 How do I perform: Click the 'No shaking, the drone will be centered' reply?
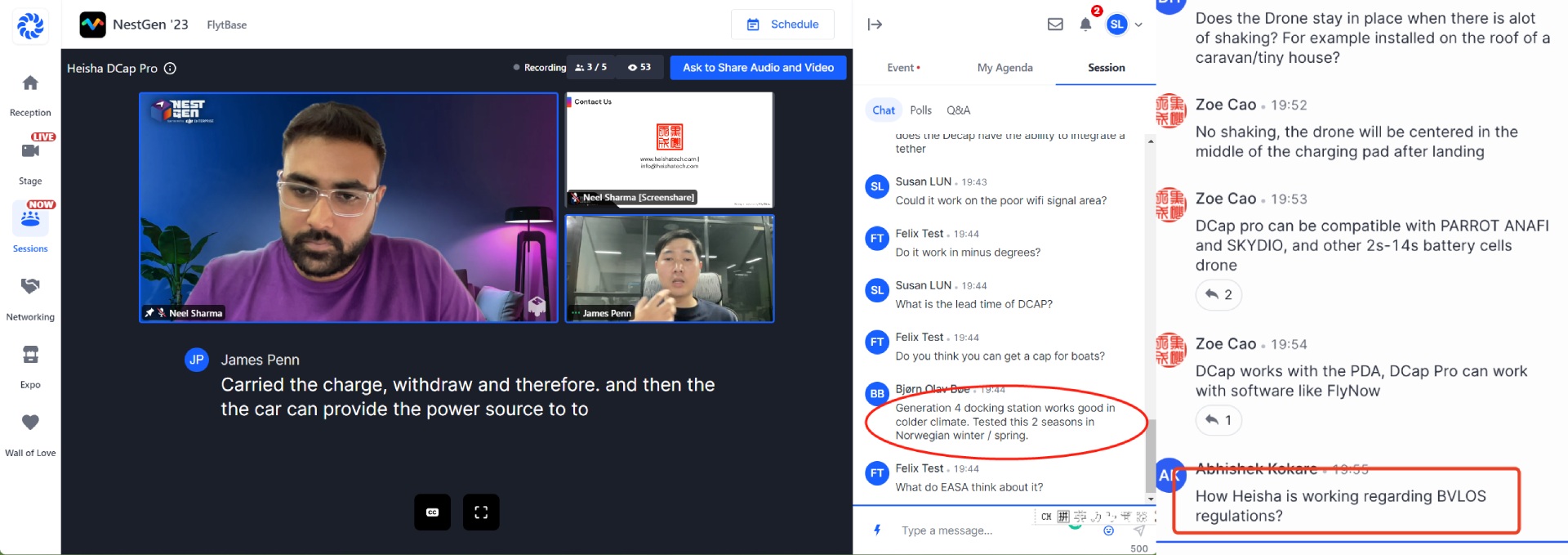pos(1356,141)
